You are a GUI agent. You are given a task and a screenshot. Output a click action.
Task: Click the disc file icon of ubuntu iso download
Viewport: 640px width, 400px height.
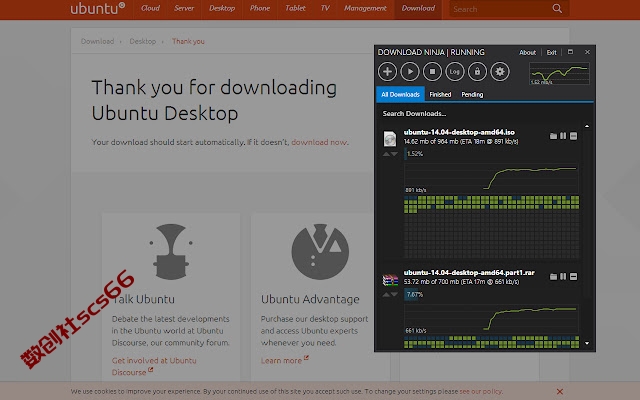[x=390, y=138]
